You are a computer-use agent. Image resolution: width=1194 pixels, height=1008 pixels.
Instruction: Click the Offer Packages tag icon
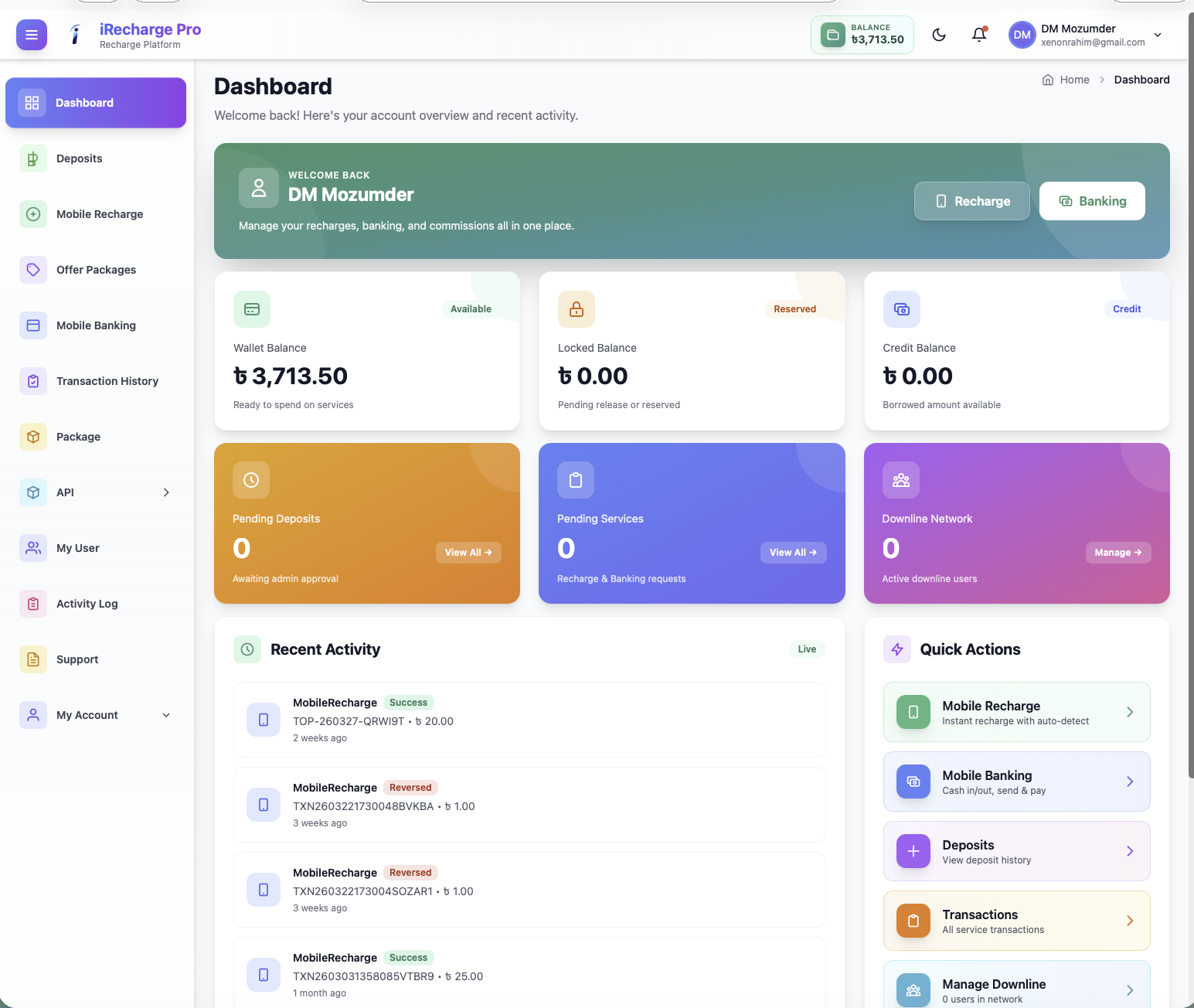tap(33, 270)
